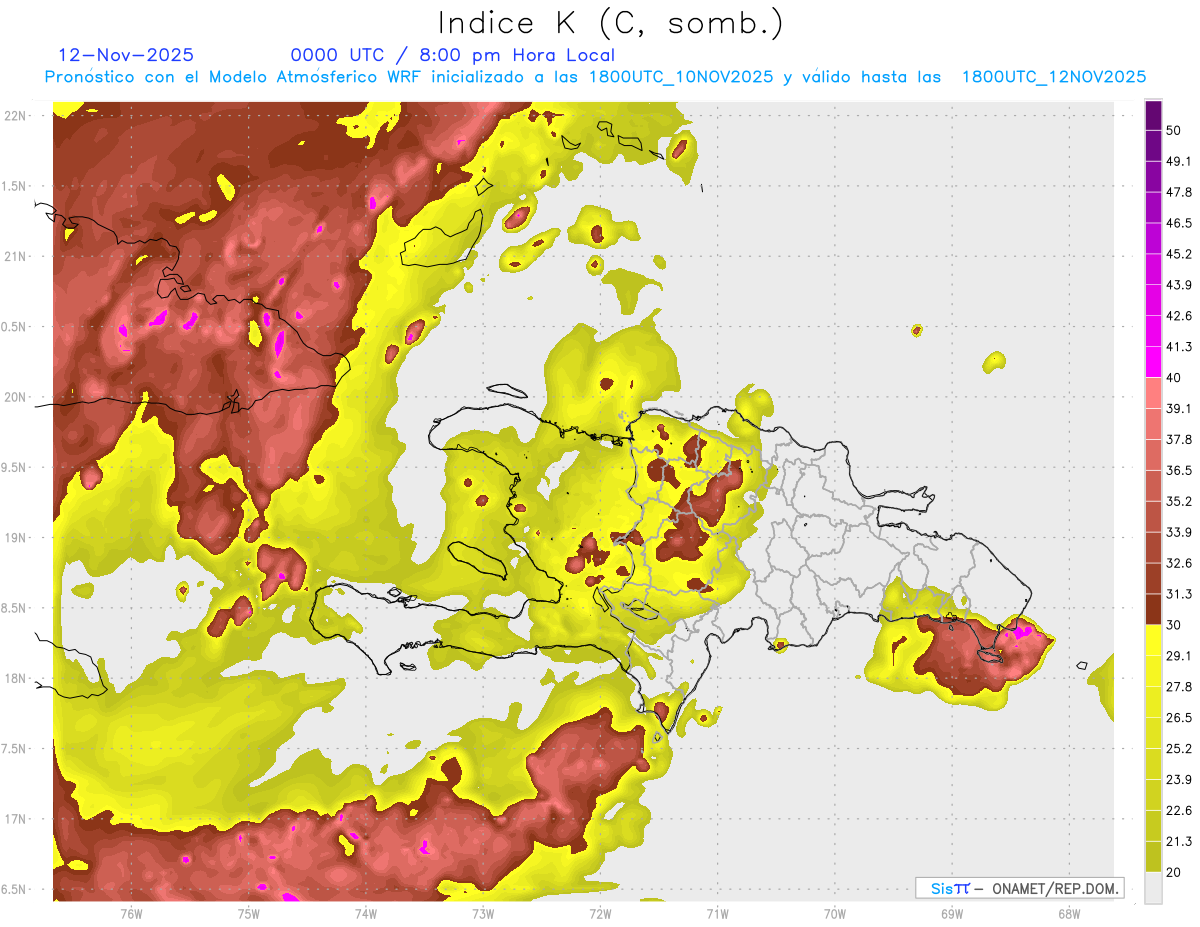This screenshot has width=1200, height=927.
Task: Click the legend value "41.3"
Action: (x=1180, y=347)
